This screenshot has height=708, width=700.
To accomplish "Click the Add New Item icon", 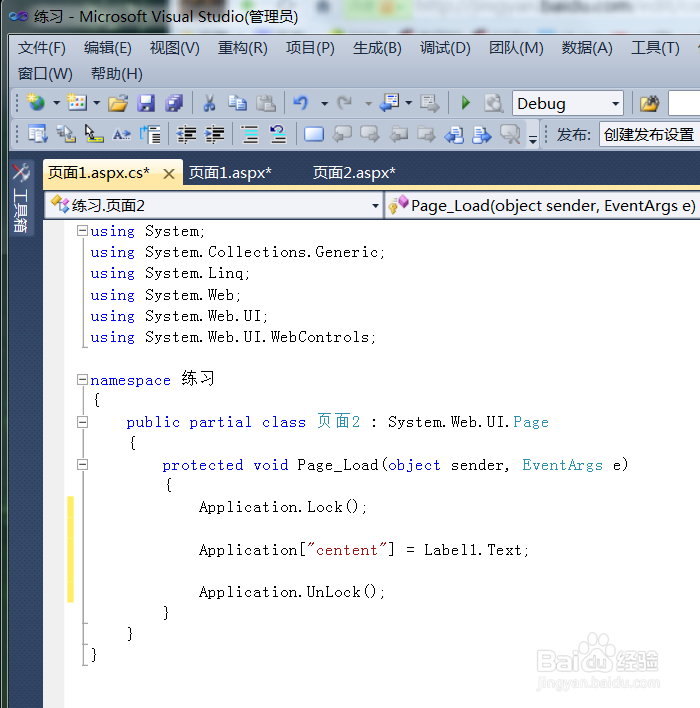I will coord(77,103).
